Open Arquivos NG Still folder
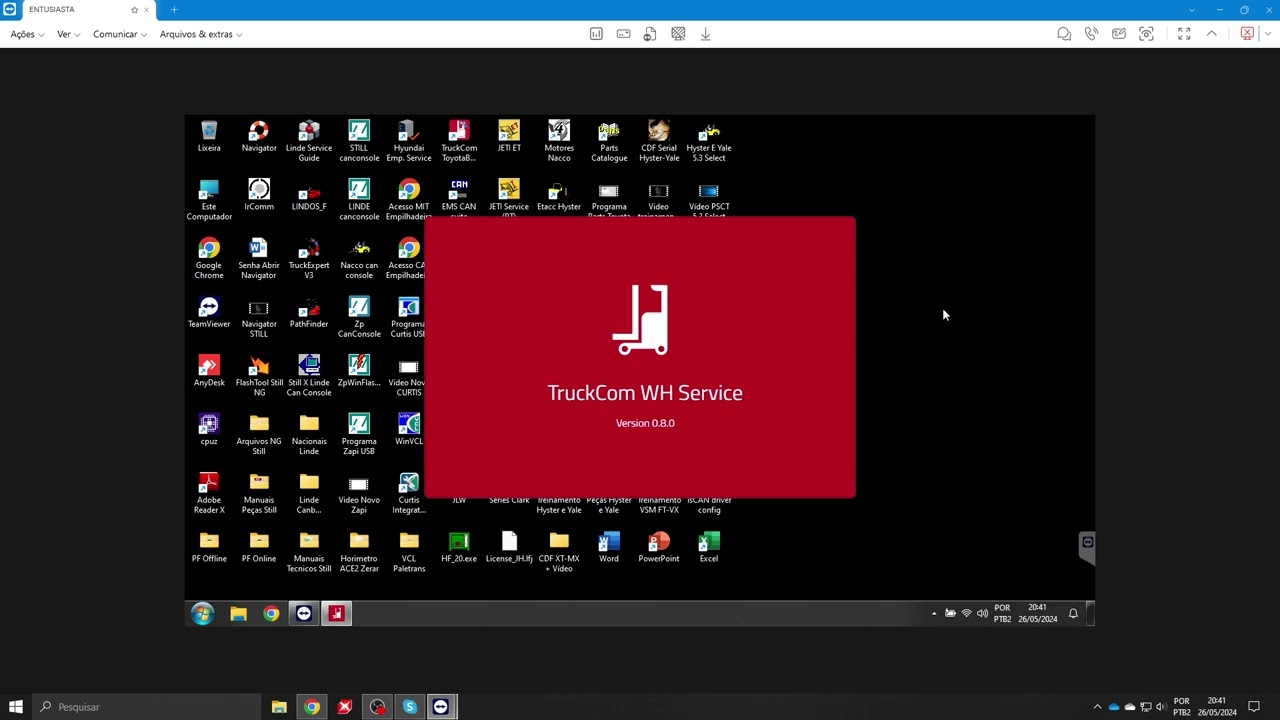Image resolution: width=1280 pixels, height=720 pixels. [x=259, y=434]
